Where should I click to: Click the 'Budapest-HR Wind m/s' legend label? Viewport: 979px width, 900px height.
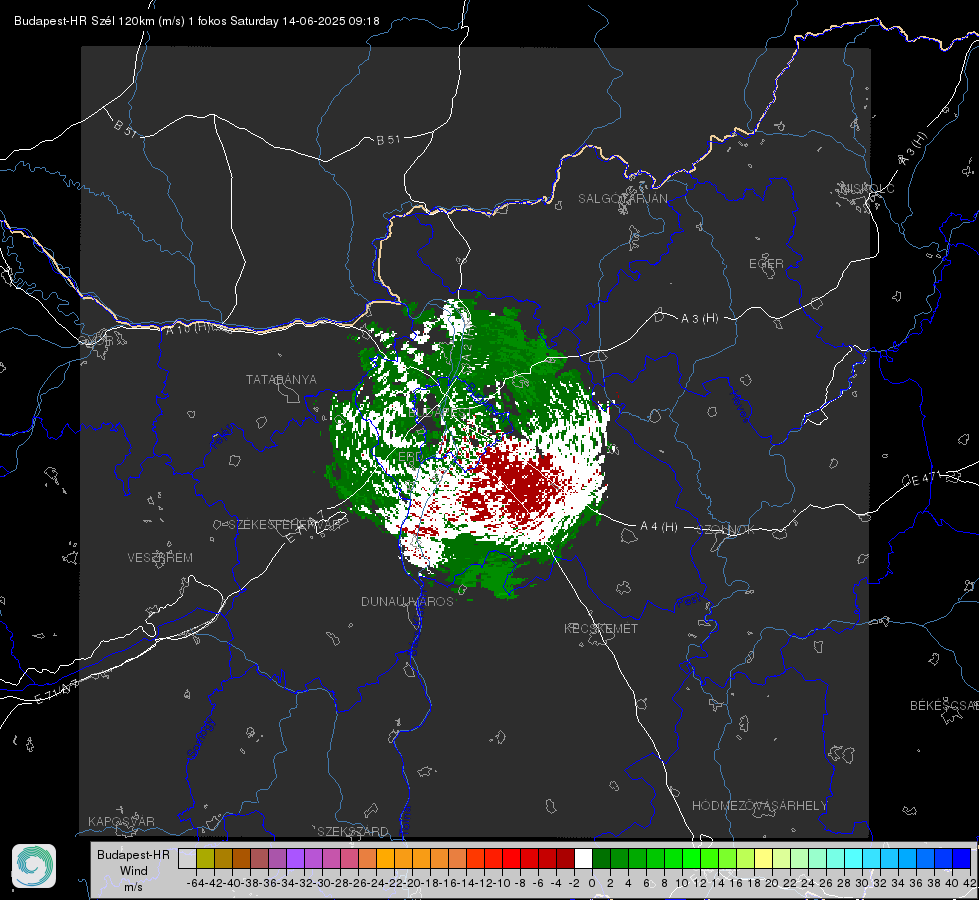[134, 871]
